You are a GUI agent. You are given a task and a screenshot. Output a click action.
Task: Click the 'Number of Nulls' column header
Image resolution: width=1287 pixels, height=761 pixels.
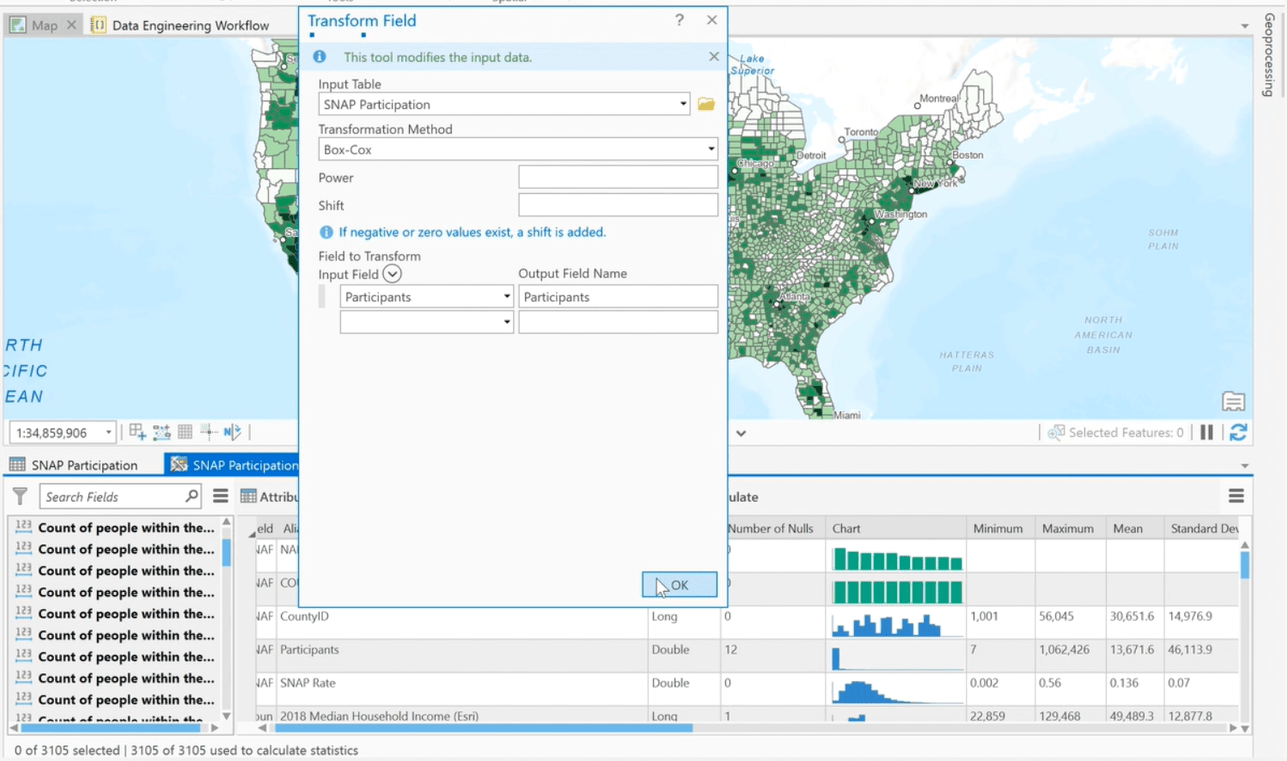[771, 528]
